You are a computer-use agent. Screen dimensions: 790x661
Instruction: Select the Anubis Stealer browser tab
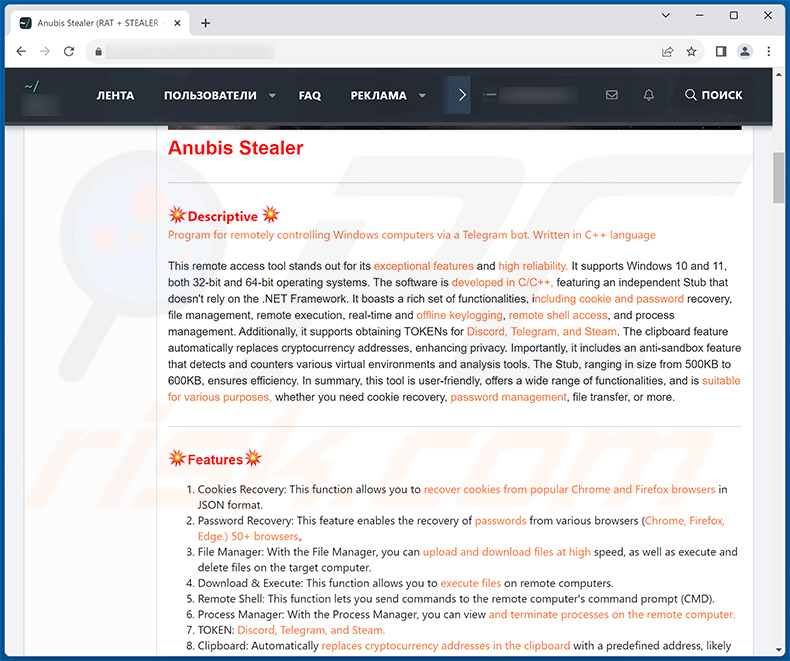tap(99, 23)
